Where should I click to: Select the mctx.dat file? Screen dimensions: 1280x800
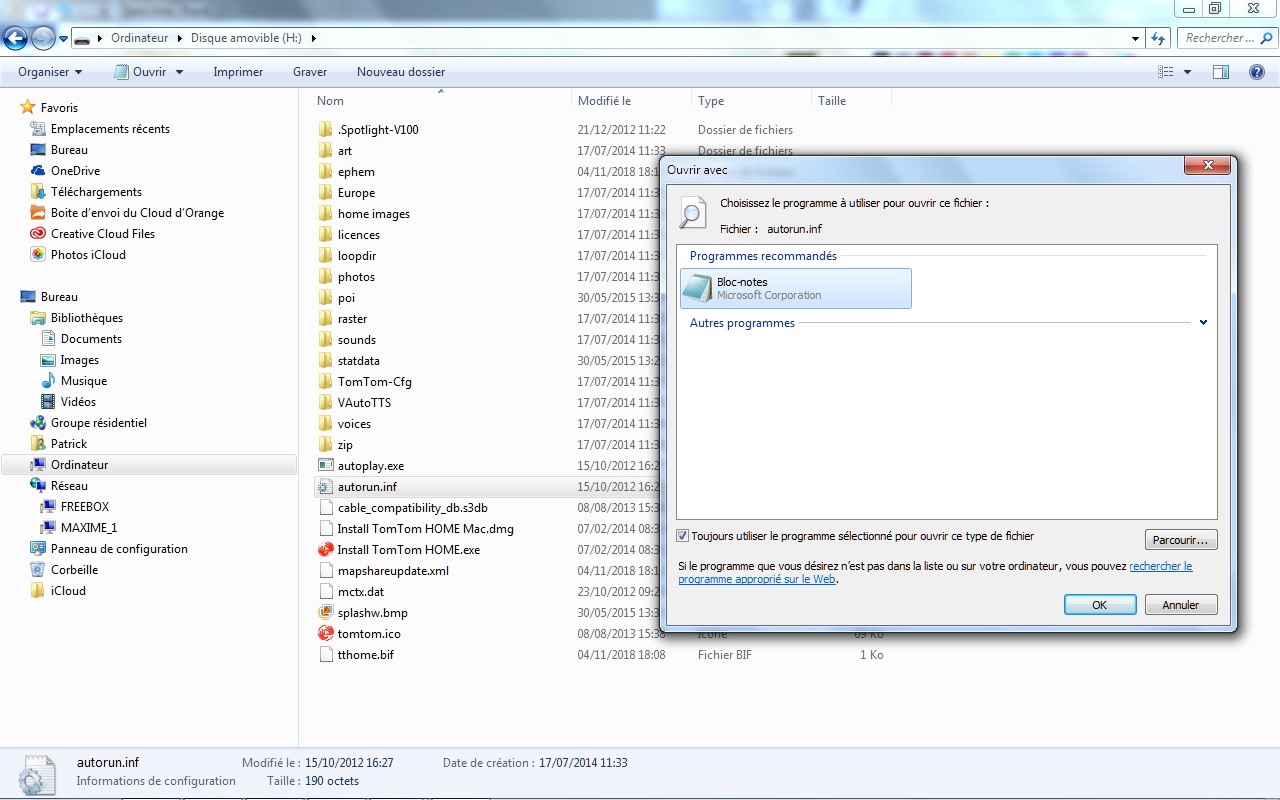[361, 592]
